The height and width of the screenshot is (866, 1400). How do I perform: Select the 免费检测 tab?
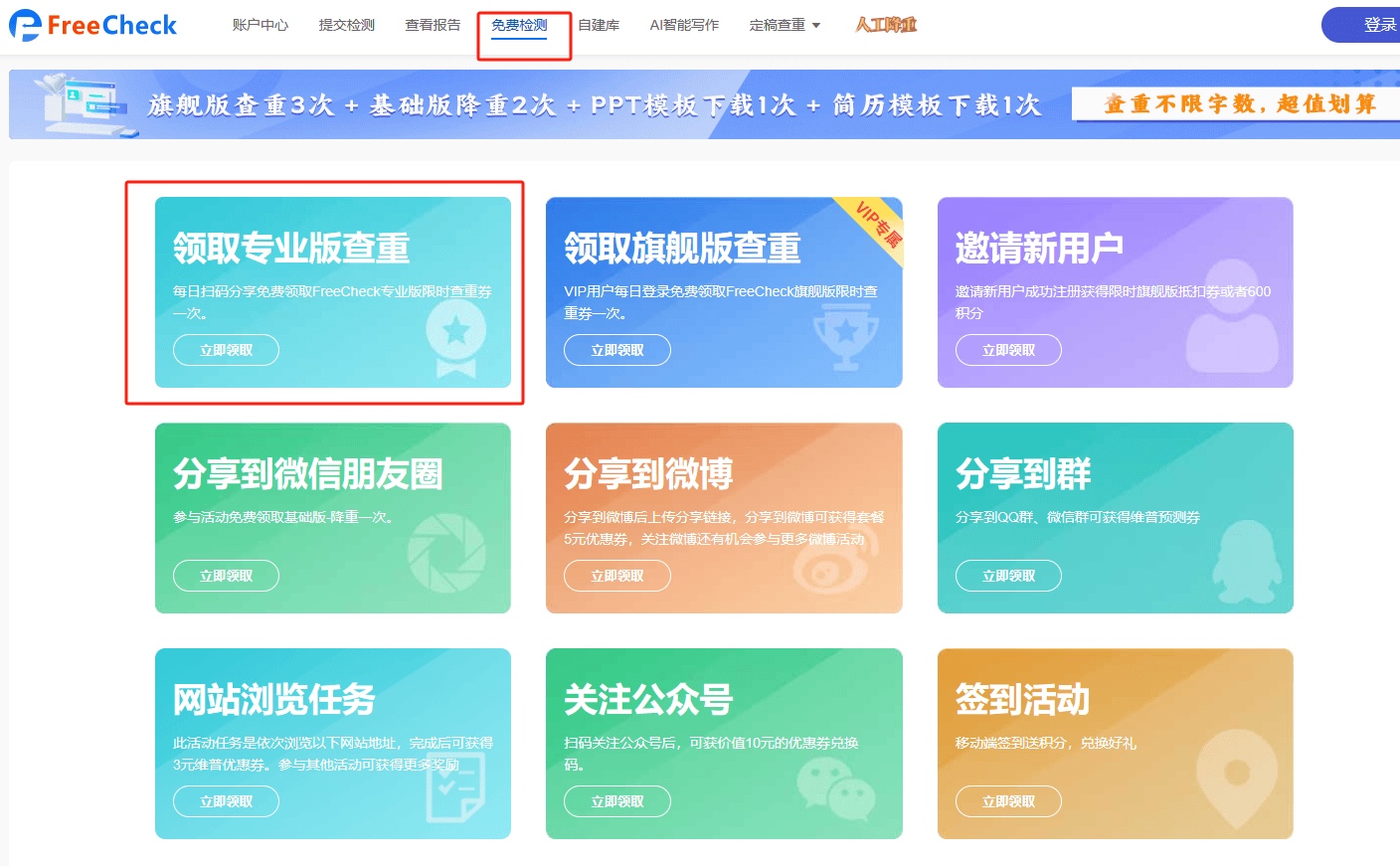click(x=519, y=25)
